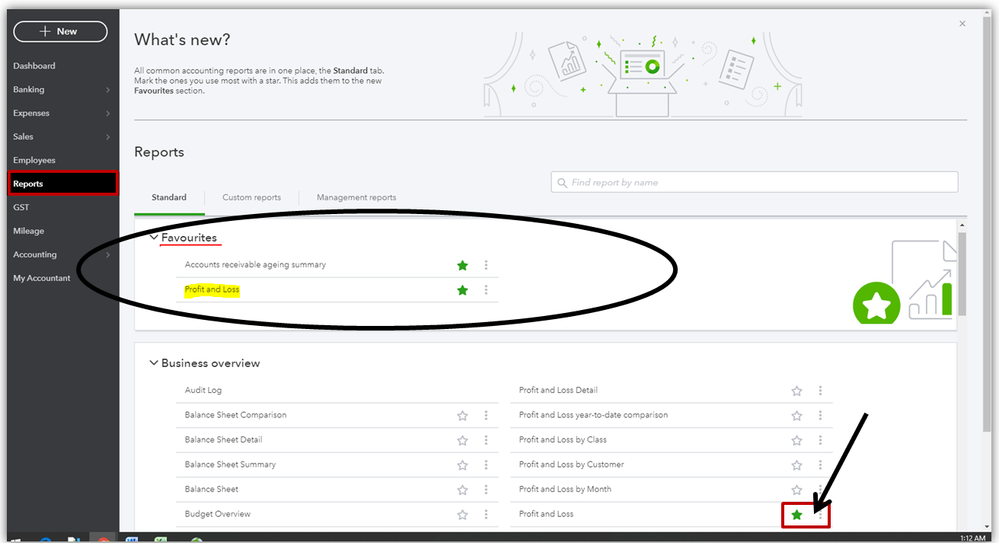
Task: Open more options for Balance Sheet
Action: (486, 490)
